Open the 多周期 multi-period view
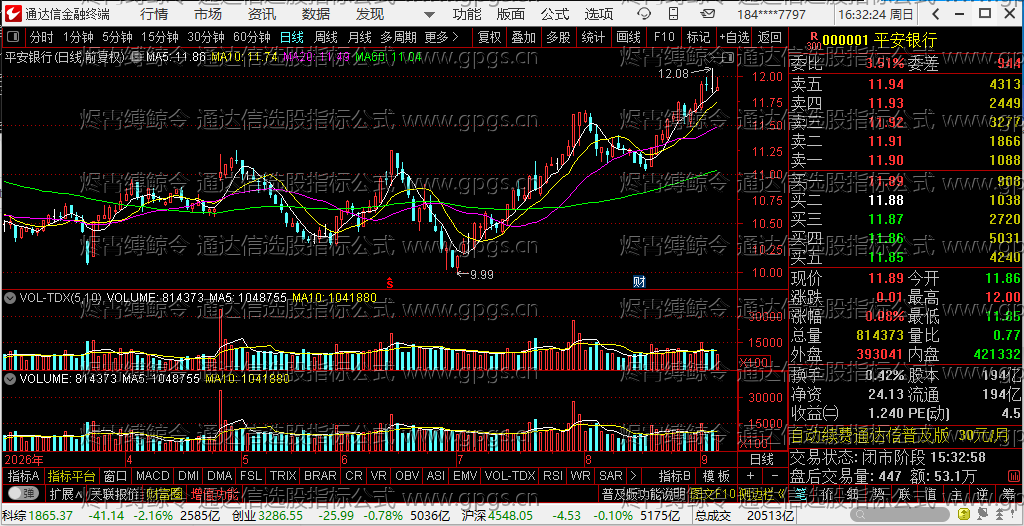1024x526 pixels. tap(399, 37)
